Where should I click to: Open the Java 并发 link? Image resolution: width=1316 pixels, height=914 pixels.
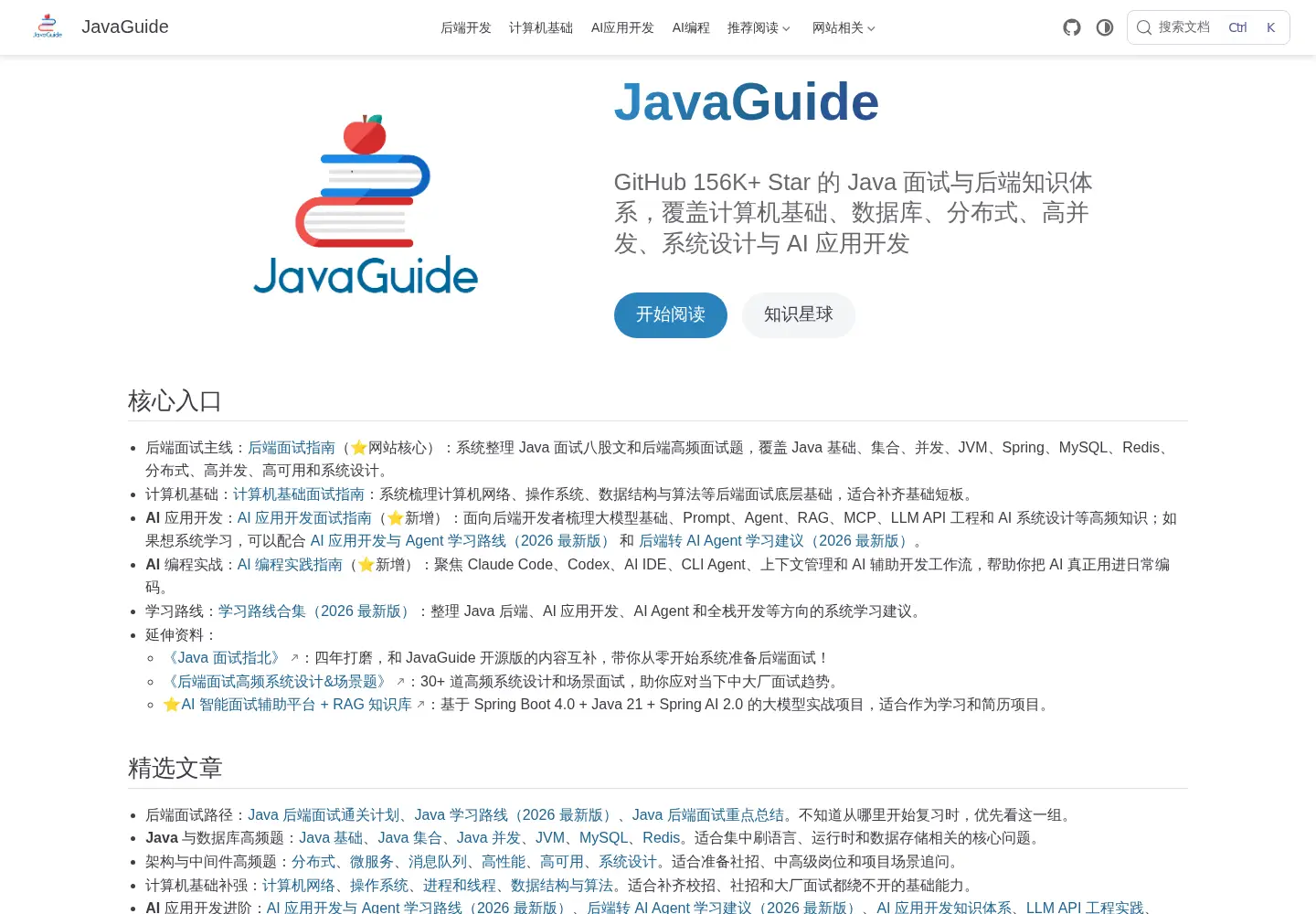(x=488, y=838)
